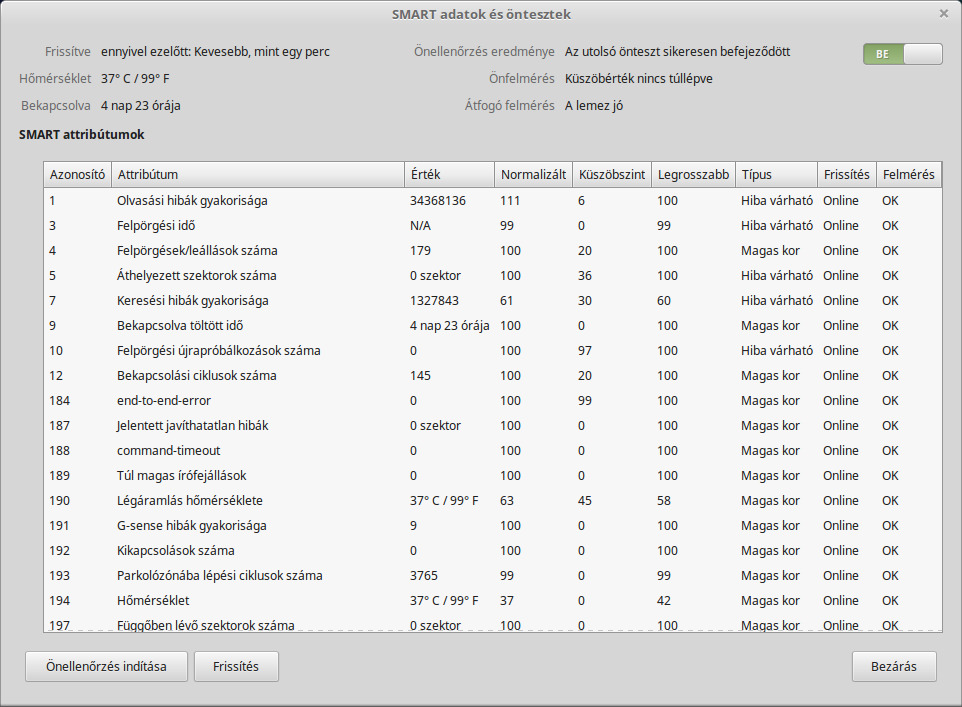Click the Felmérés column header
The width and height of the screenshot is (962, 707).
pyautogui.click(x=909, y=174)
